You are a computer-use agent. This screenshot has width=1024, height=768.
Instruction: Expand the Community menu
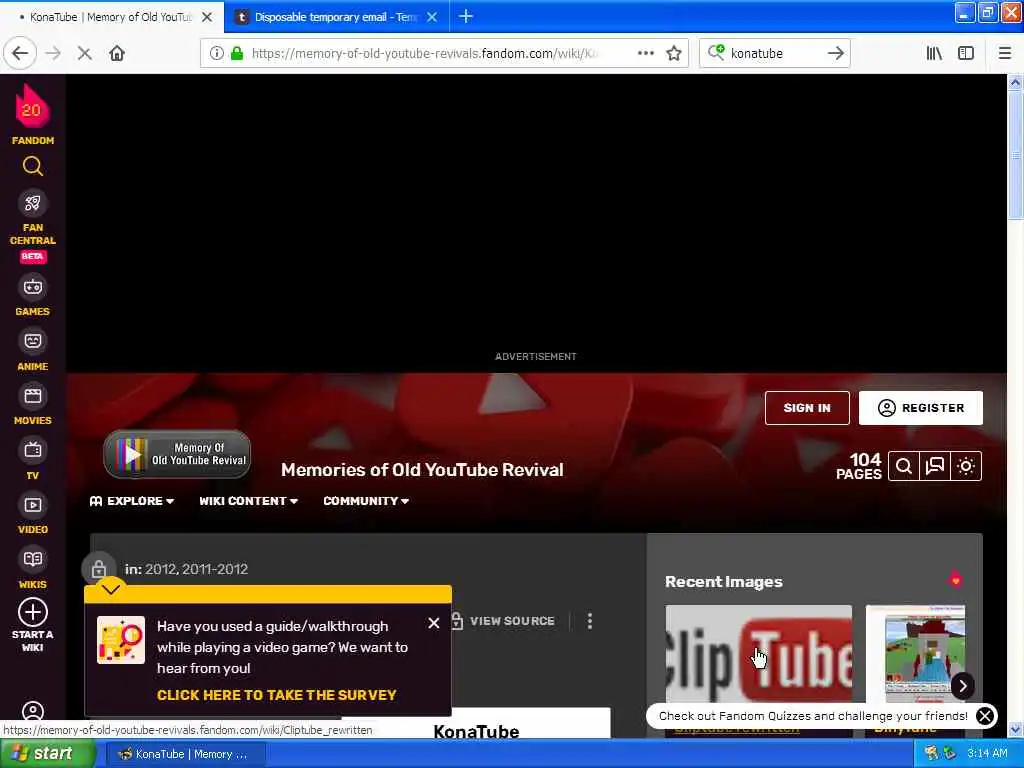click(366, 501)
